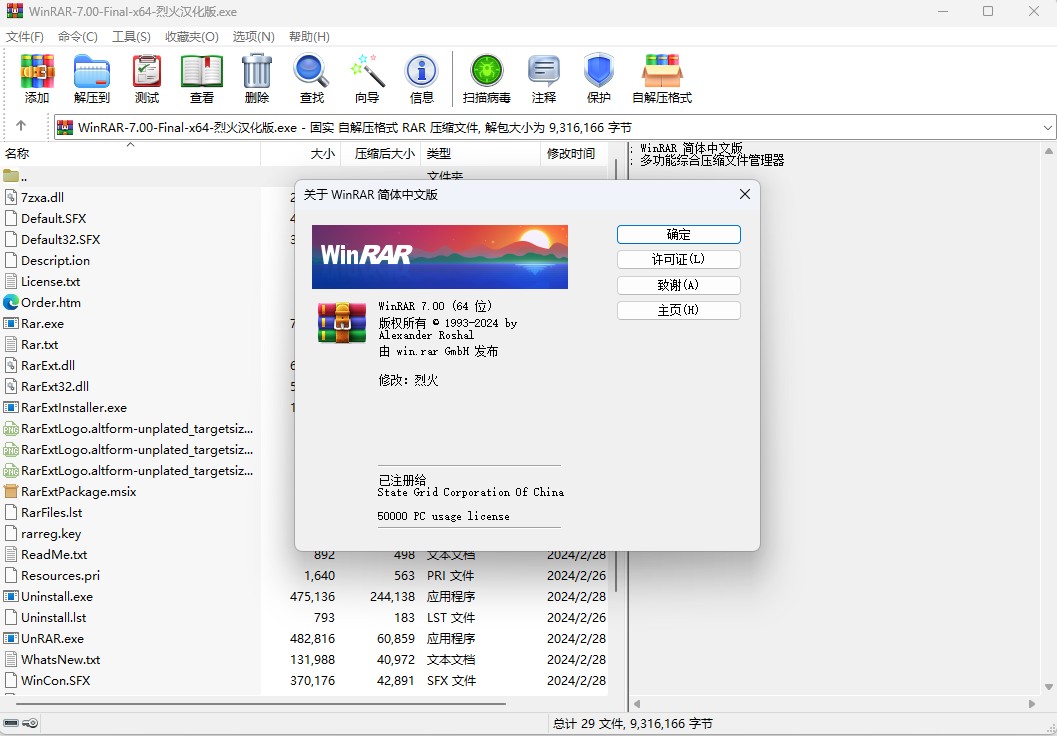The height and width of the screenshot is (736, 1057).
Task: Expand the archive path dropdown arrow
Action: point(1047,128)
